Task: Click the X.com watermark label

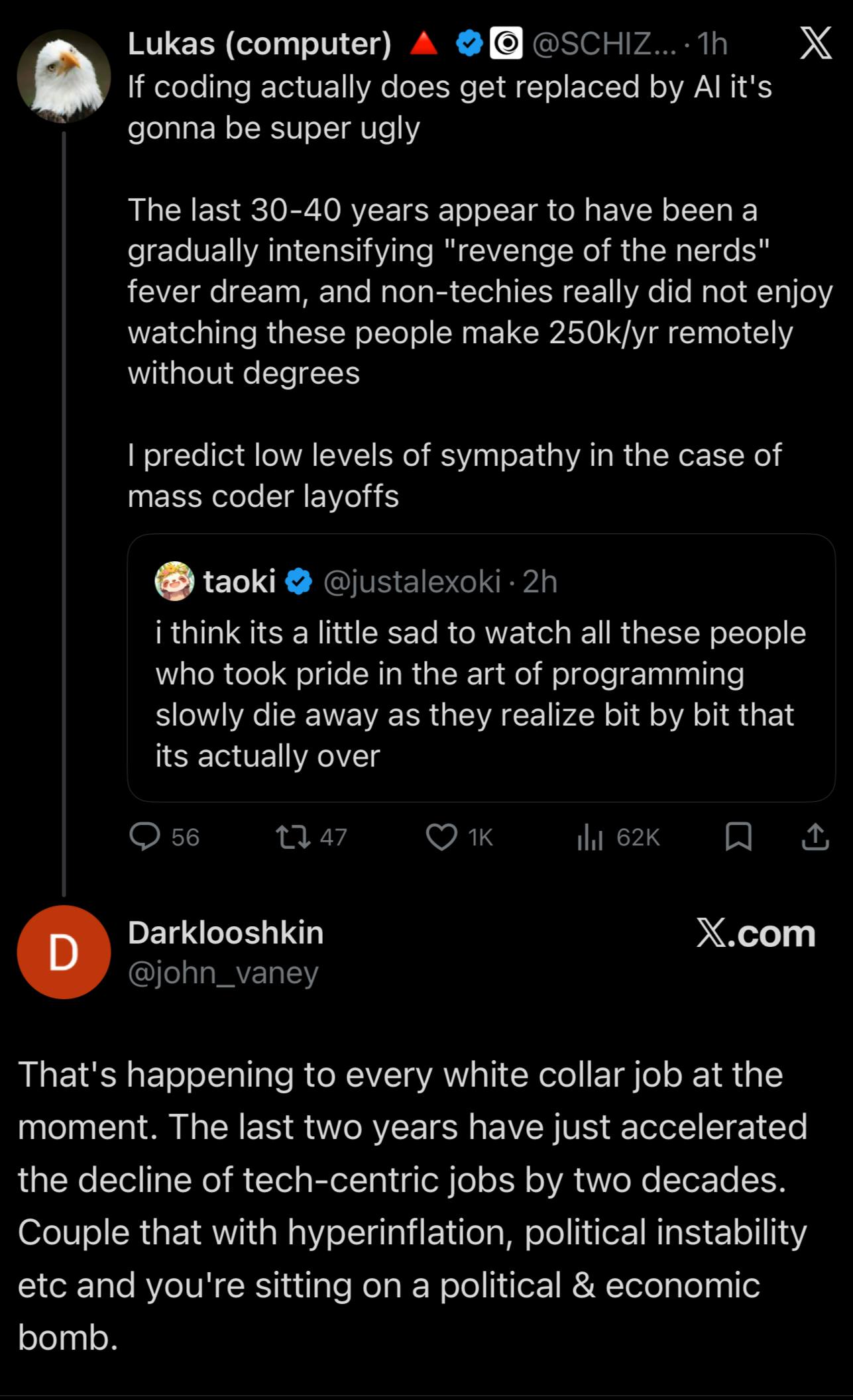Action: coord(756,934)
